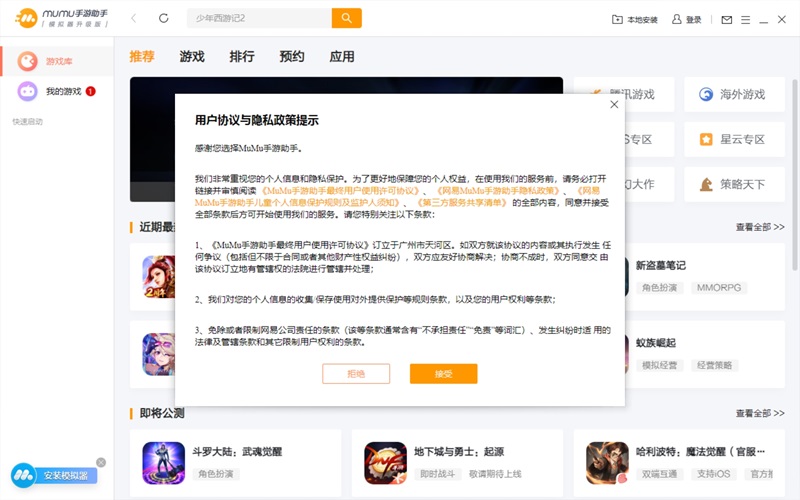Select 游戏库 in the sidebar

[57, 61]
